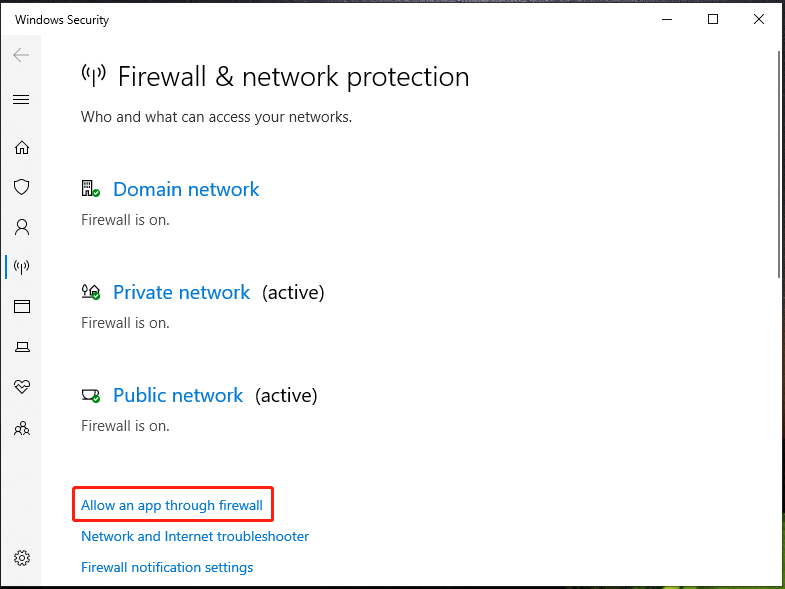Expand the hamburger navigation menu
Screen dimensions: 785x589
pos(21,100)
